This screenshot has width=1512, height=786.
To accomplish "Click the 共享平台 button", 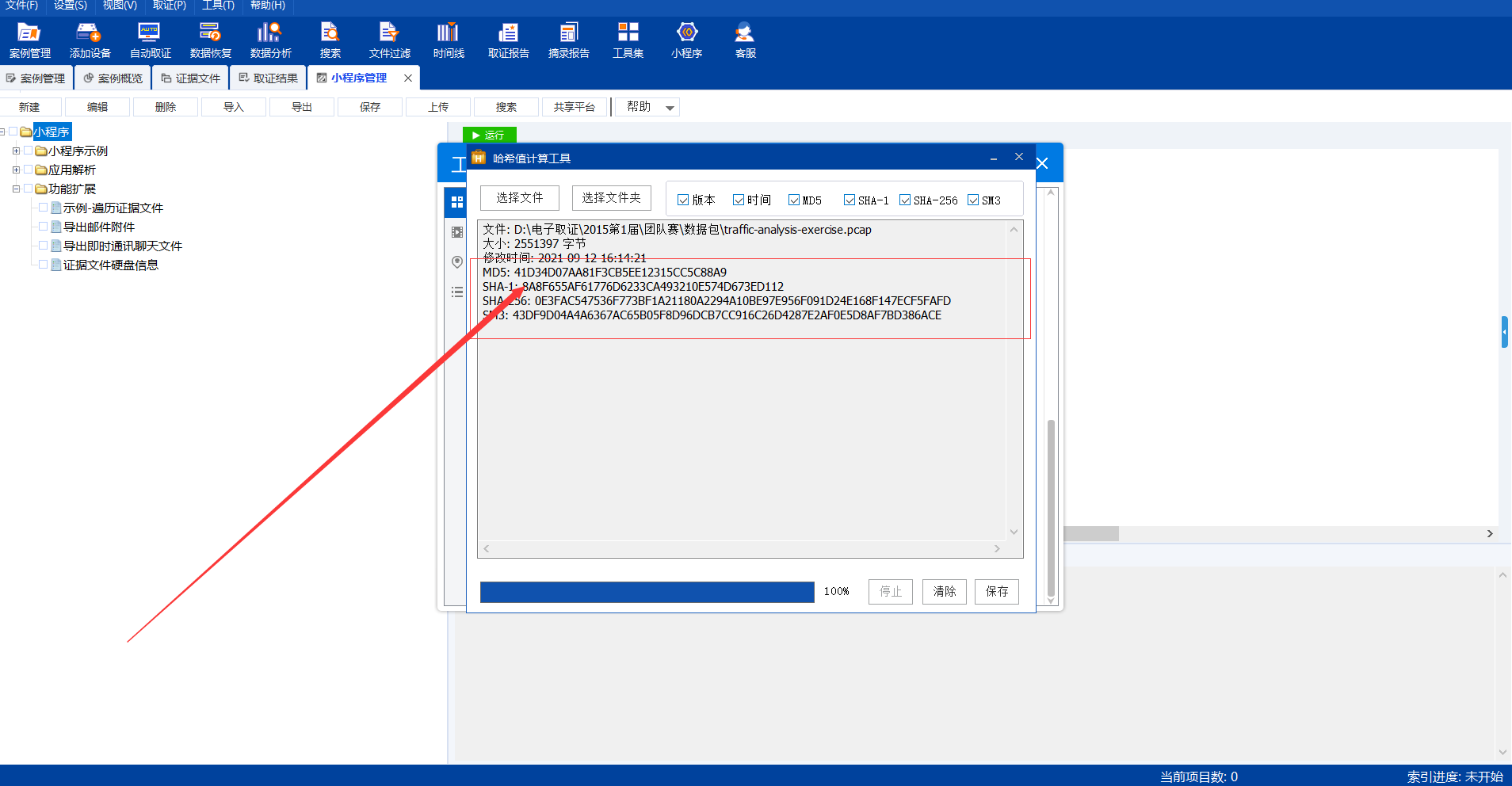I will (575, 107).
